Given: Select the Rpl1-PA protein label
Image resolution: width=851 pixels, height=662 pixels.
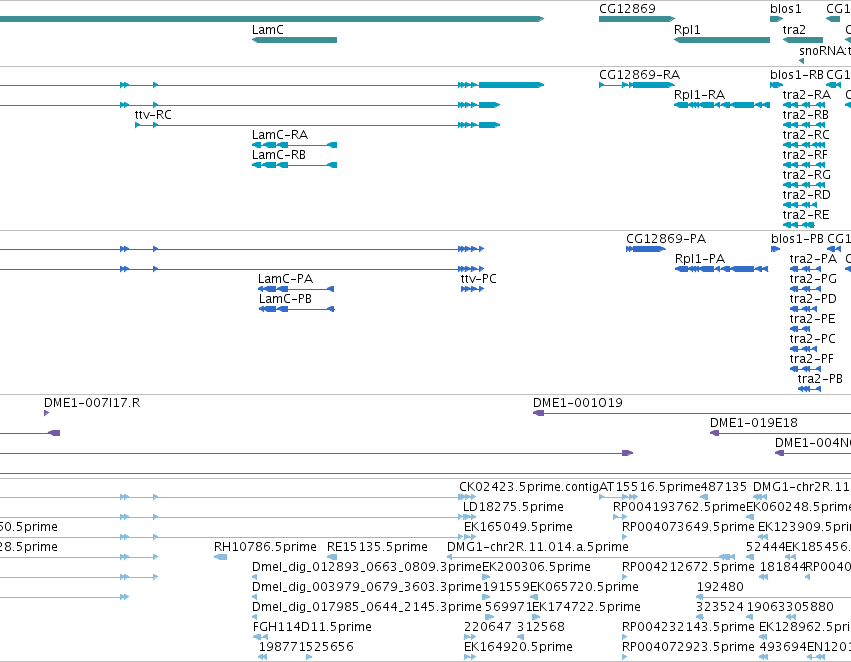Looking at the screenshot, I should click(700, 259).
